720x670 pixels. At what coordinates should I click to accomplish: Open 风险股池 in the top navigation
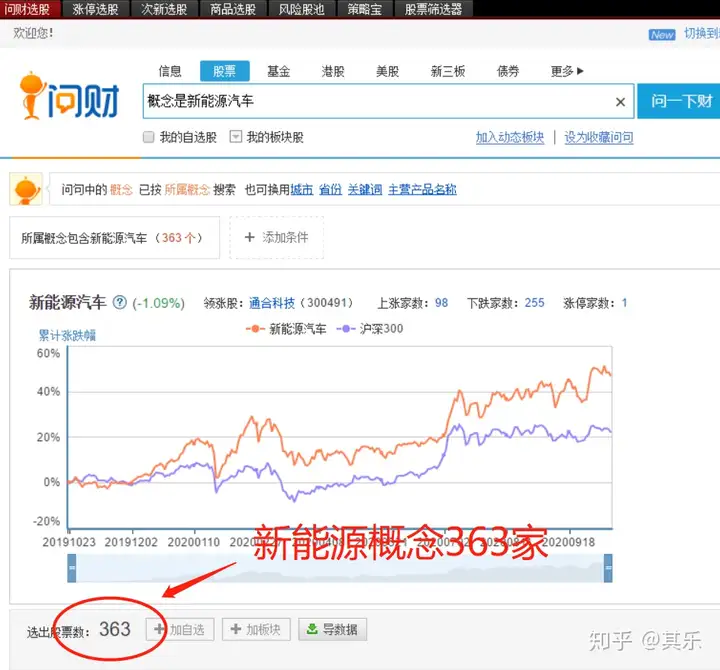click(x=301, y=9)
